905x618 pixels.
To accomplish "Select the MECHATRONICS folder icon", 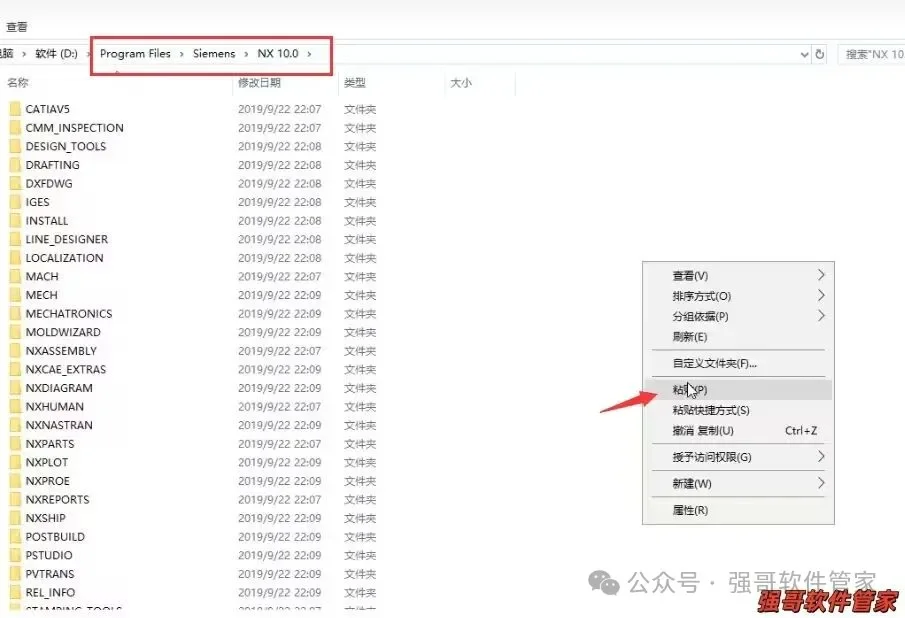I will point(15,313).
